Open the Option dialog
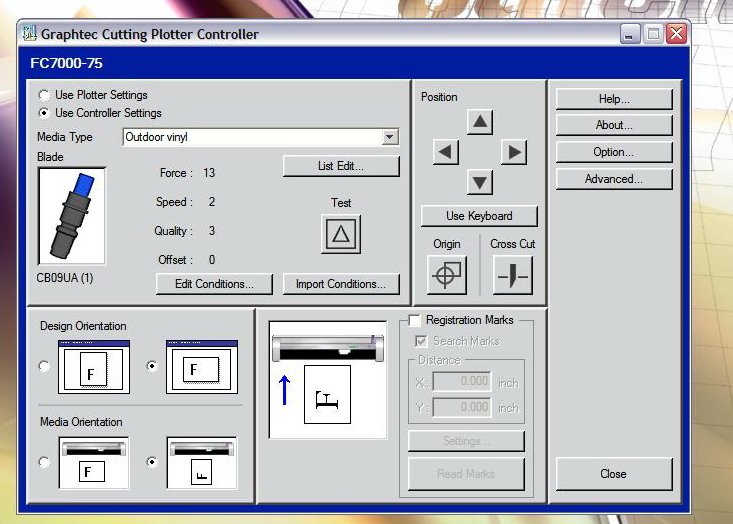 [x=614, y=152]
